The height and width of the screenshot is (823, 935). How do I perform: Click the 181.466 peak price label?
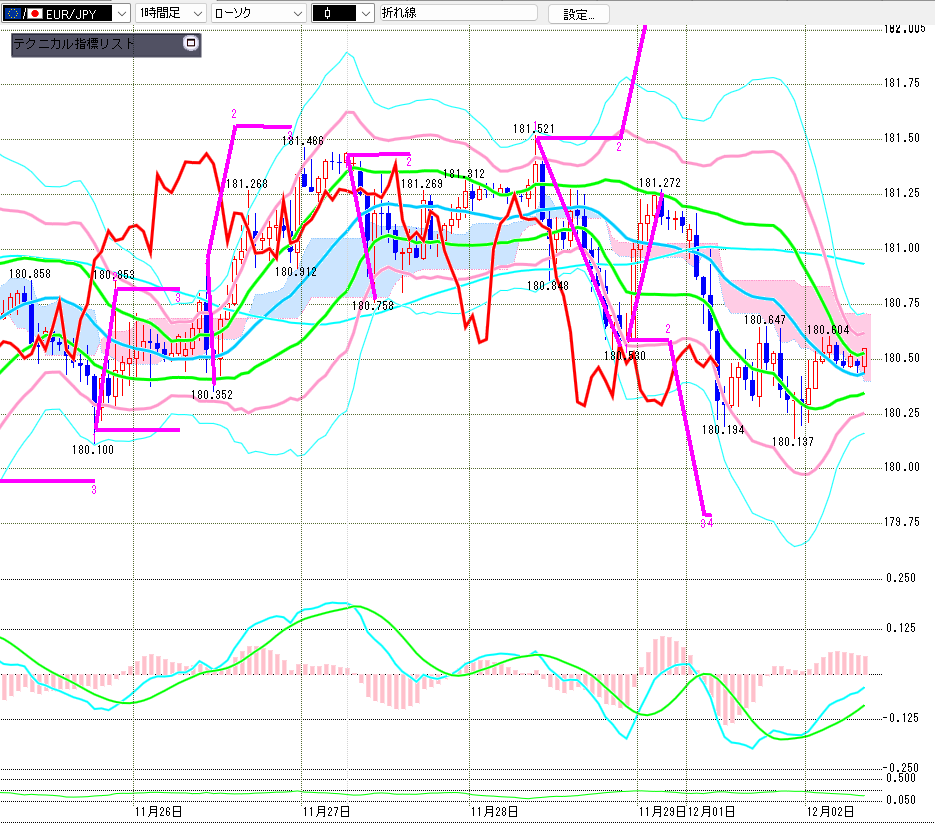[302, 141]
